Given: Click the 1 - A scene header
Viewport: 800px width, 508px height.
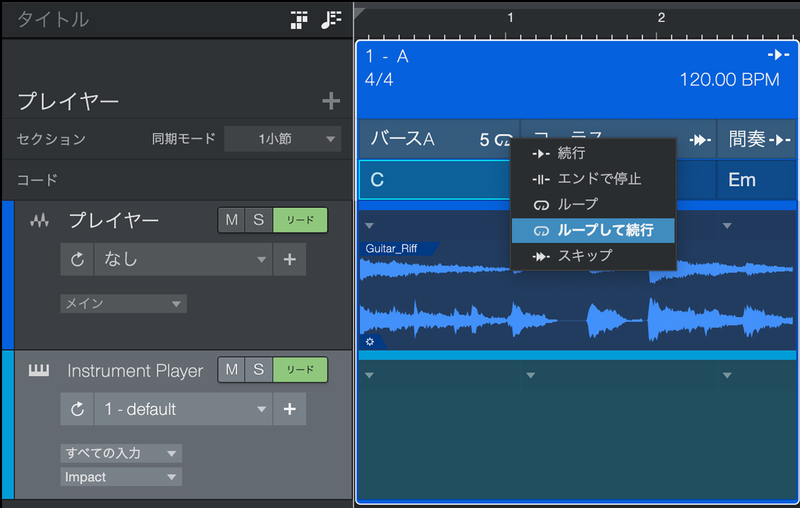Looking at the screenshot, I should (577, 79).
